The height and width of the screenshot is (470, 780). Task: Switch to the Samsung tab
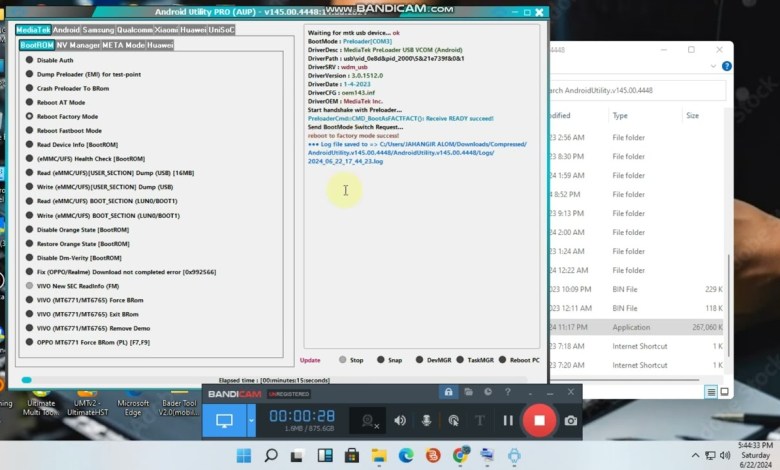point(99,30)
